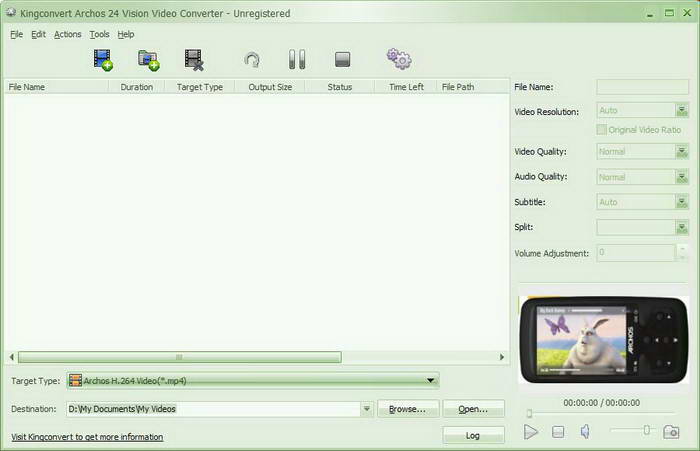
Task: Expand the Target Type dropdown
Action: pyautogui.click(x=431, y=380)
